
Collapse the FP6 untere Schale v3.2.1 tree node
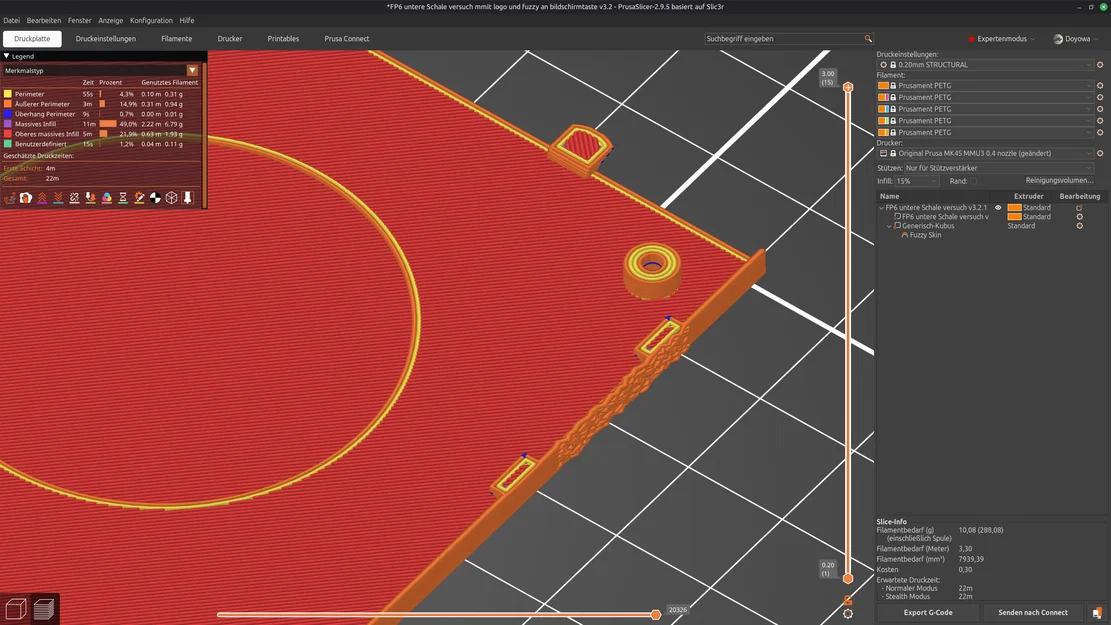pos(881,208)
